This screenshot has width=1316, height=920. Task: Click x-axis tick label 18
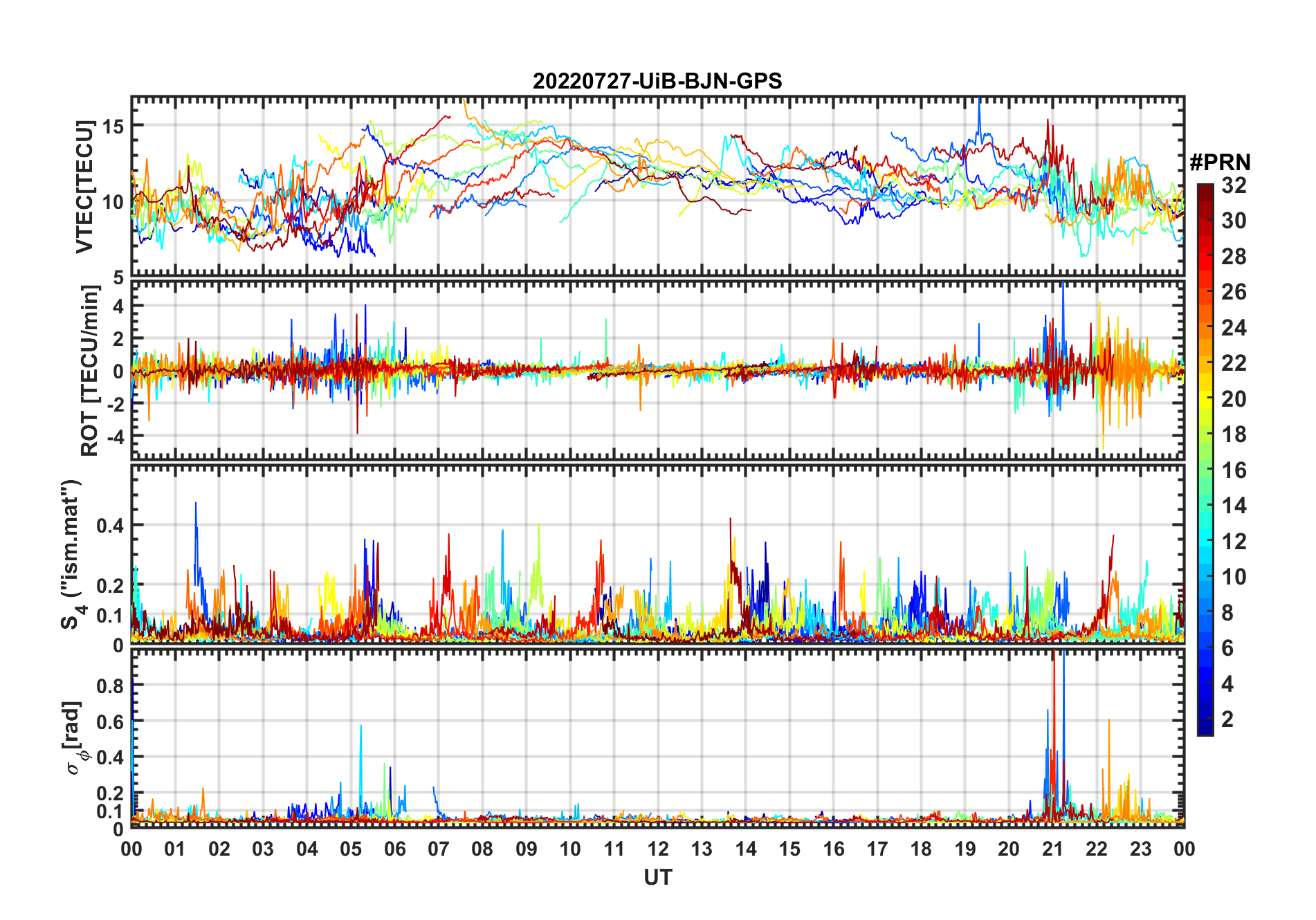point(921,849)
